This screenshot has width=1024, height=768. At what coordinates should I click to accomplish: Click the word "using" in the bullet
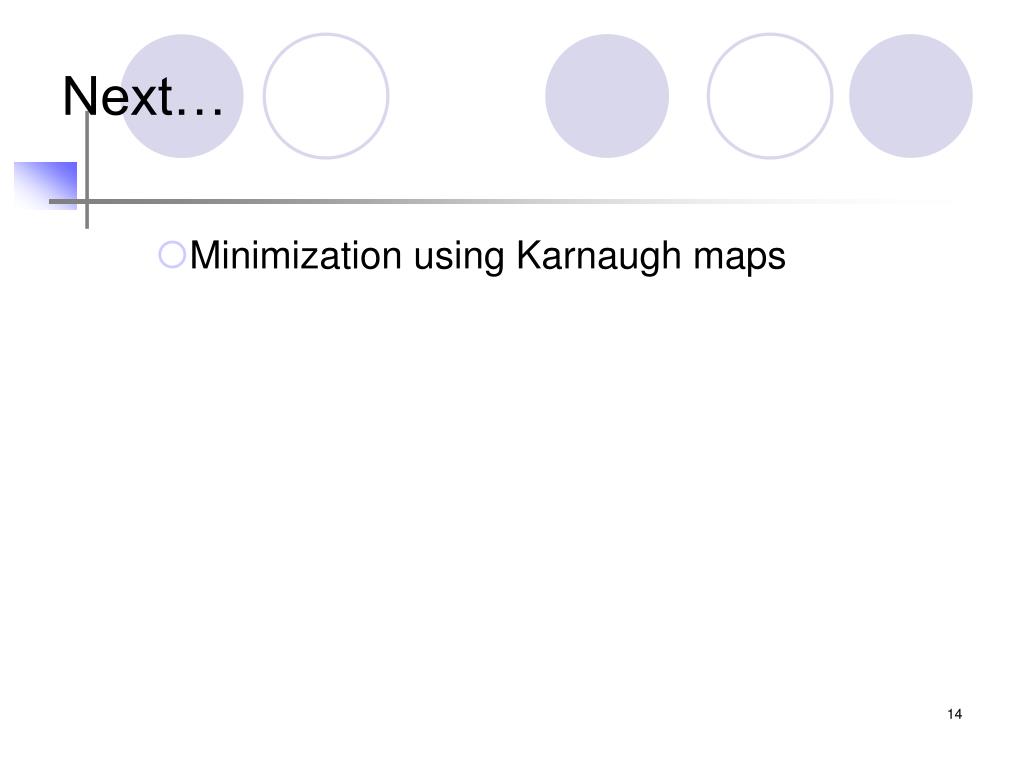(x=459, y=257)
